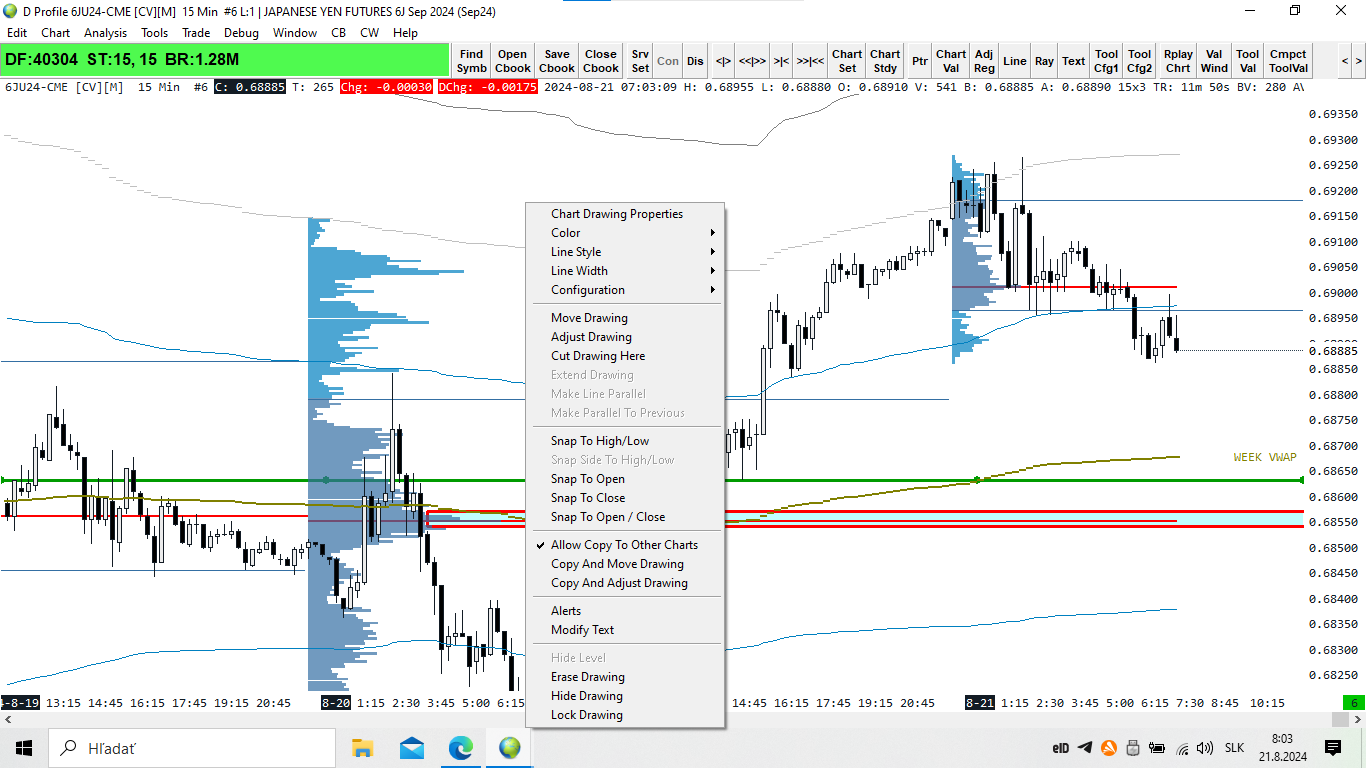Select Snap To Open menu entry

tap(625, 479)
